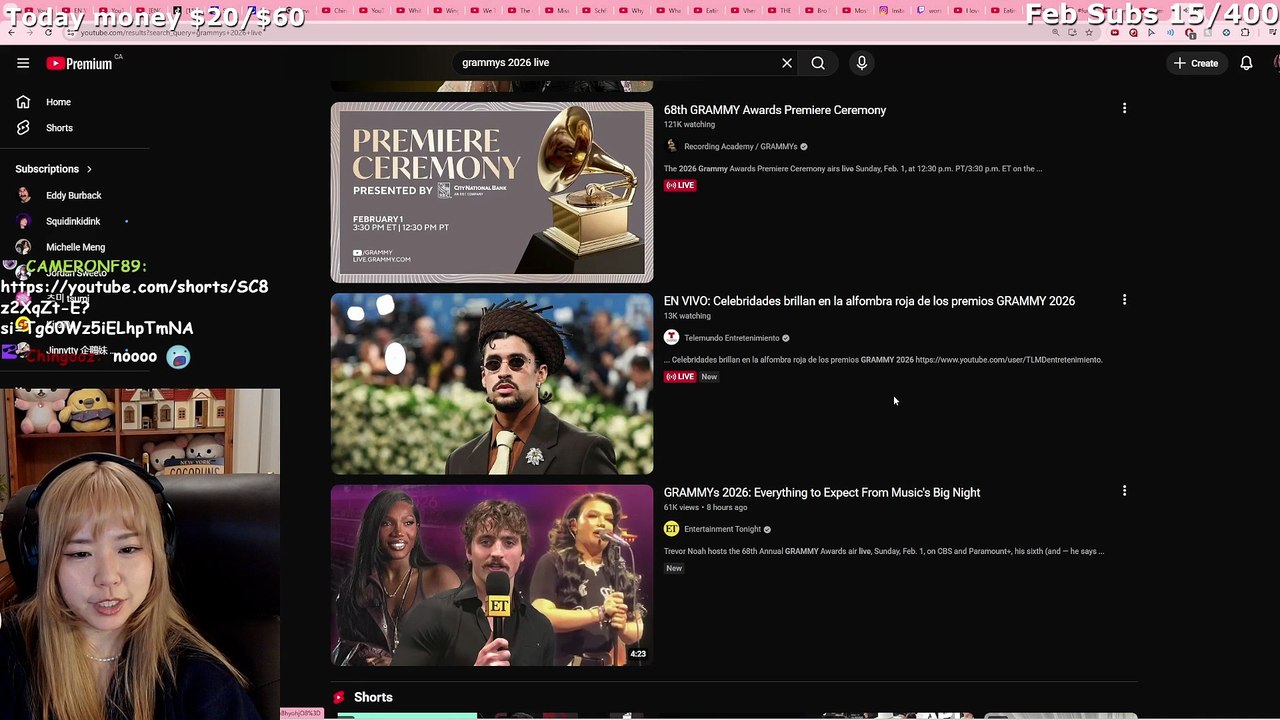
Task: Click the LIVE badge on the Telemundo result
Action: (680, 377)
